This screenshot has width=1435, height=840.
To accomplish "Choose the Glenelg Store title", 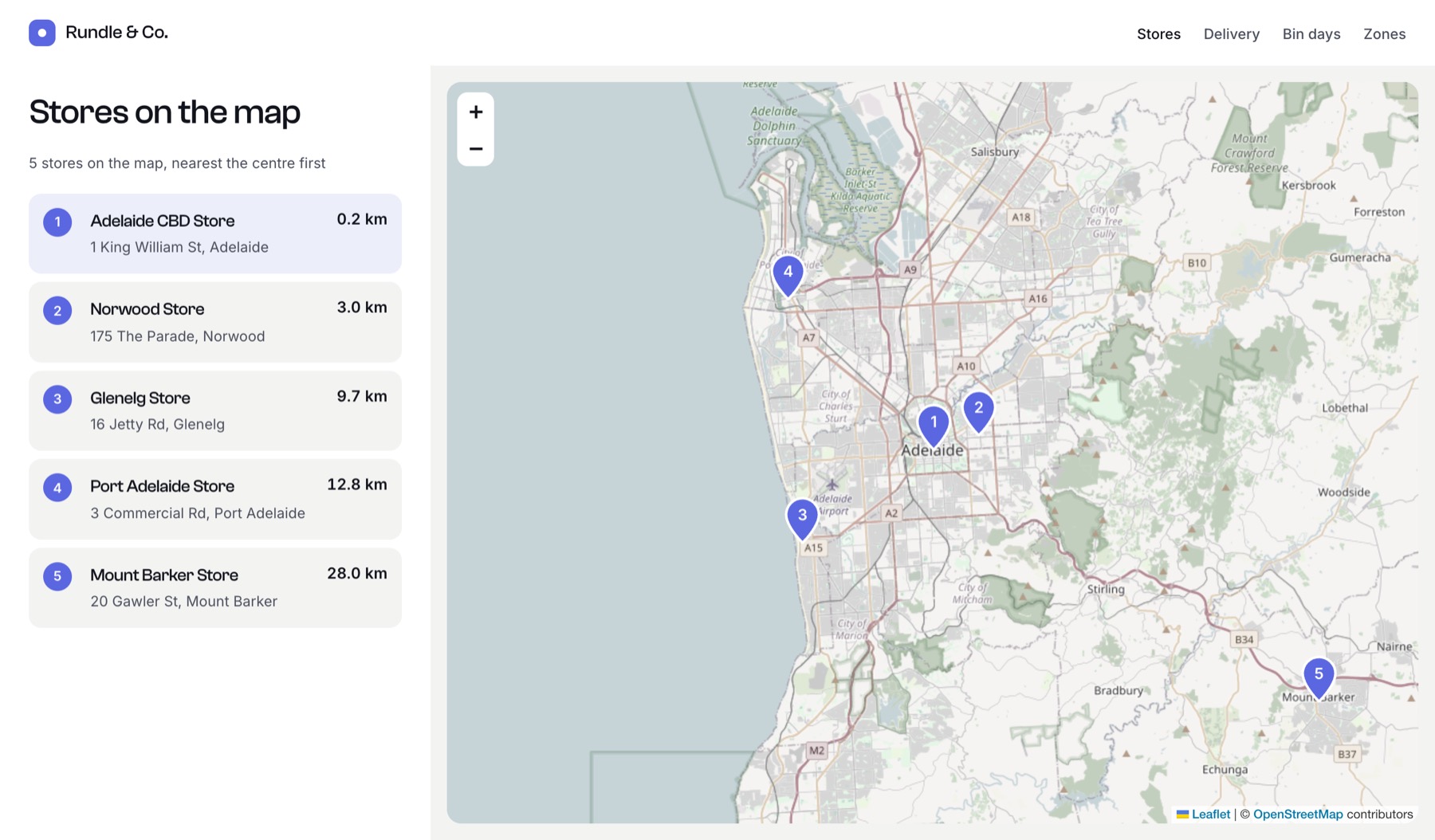I will pos(140,398).
